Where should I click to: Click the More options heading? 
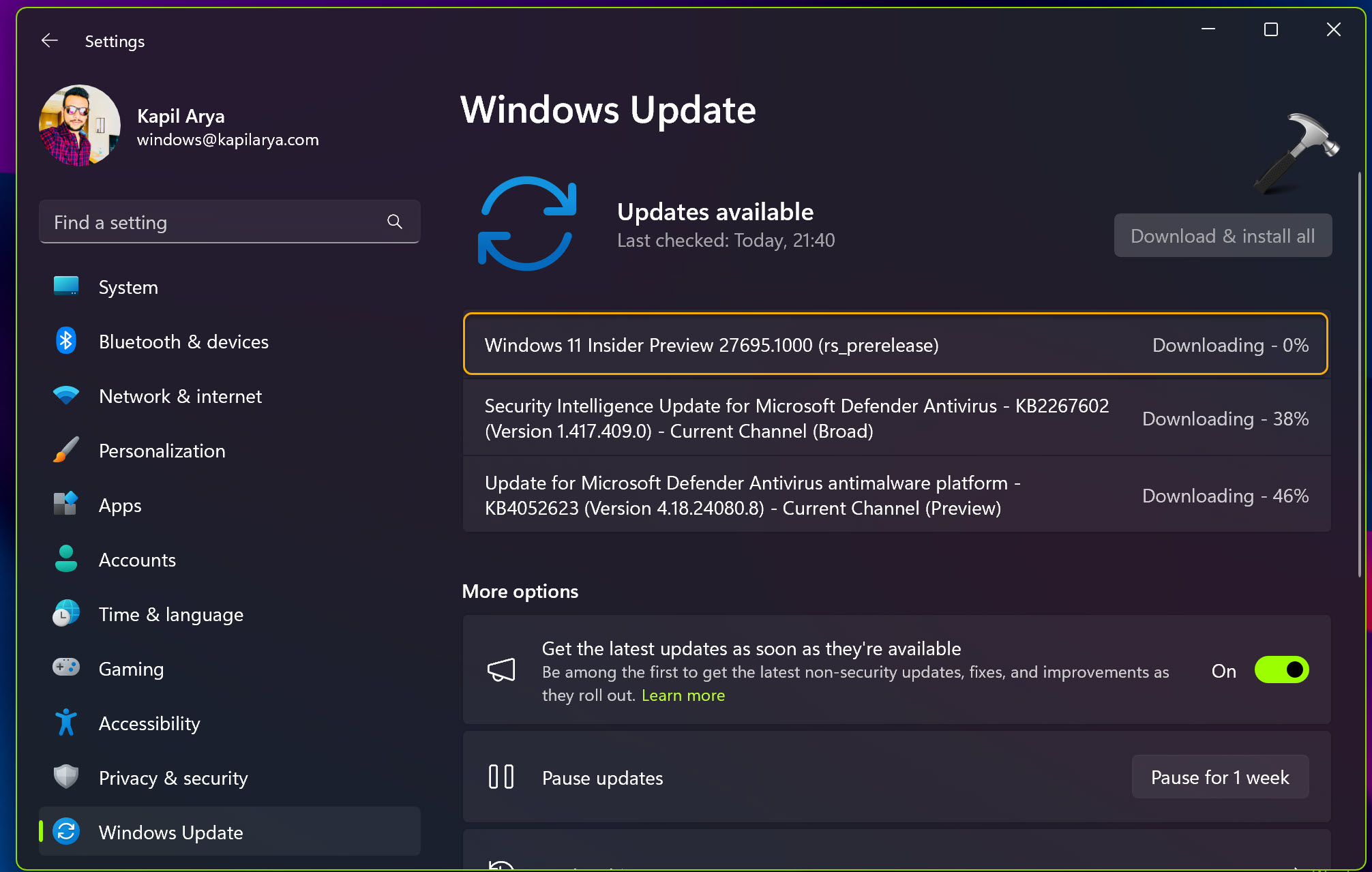pyautogui.click(x=520, y=591)
